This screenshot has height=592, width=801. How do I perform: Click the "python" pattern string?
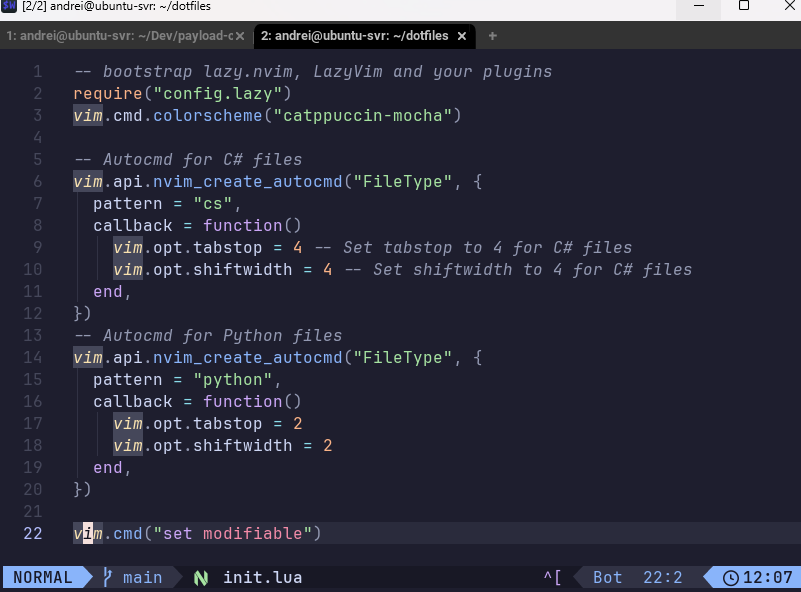click(232, 379)
